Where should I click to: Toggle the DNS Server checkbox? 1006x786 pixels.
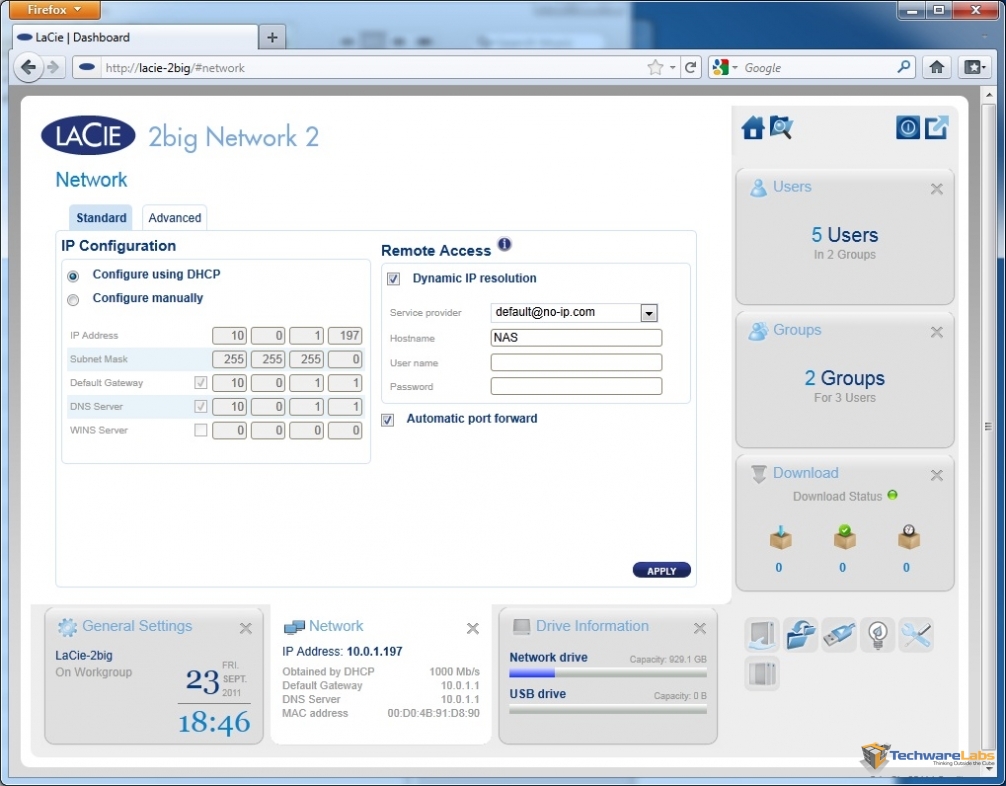click(201, 406)
